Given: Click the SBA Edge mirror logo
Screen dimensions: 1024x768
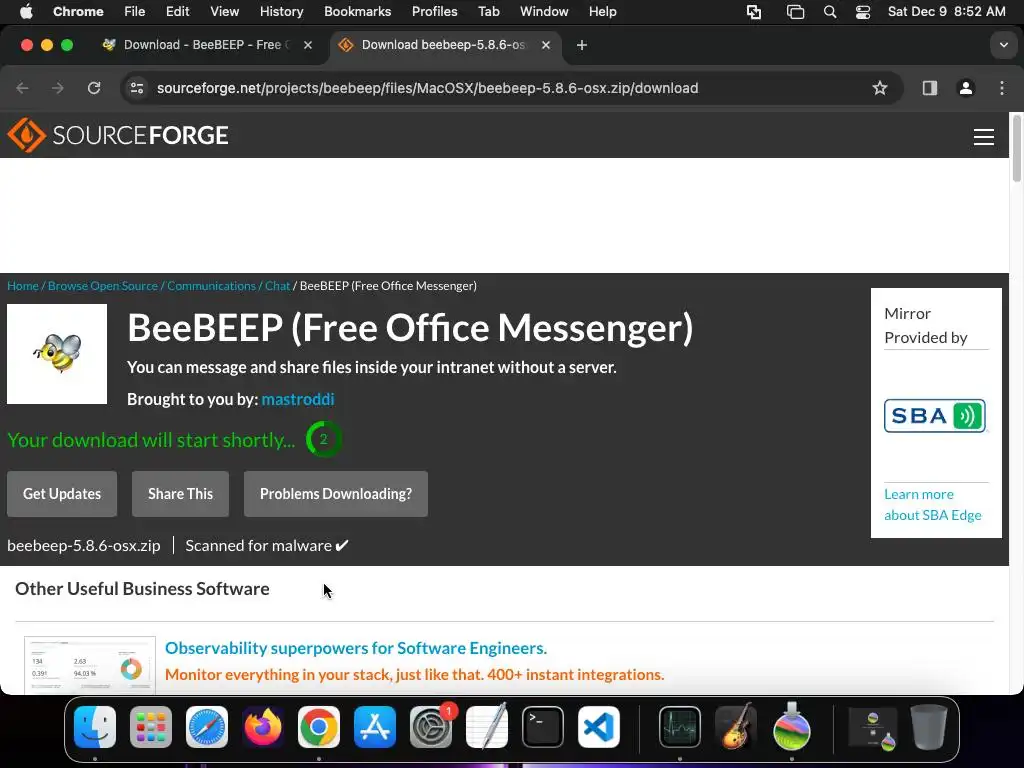Looking at the screenshot, I should coord(935,416).
